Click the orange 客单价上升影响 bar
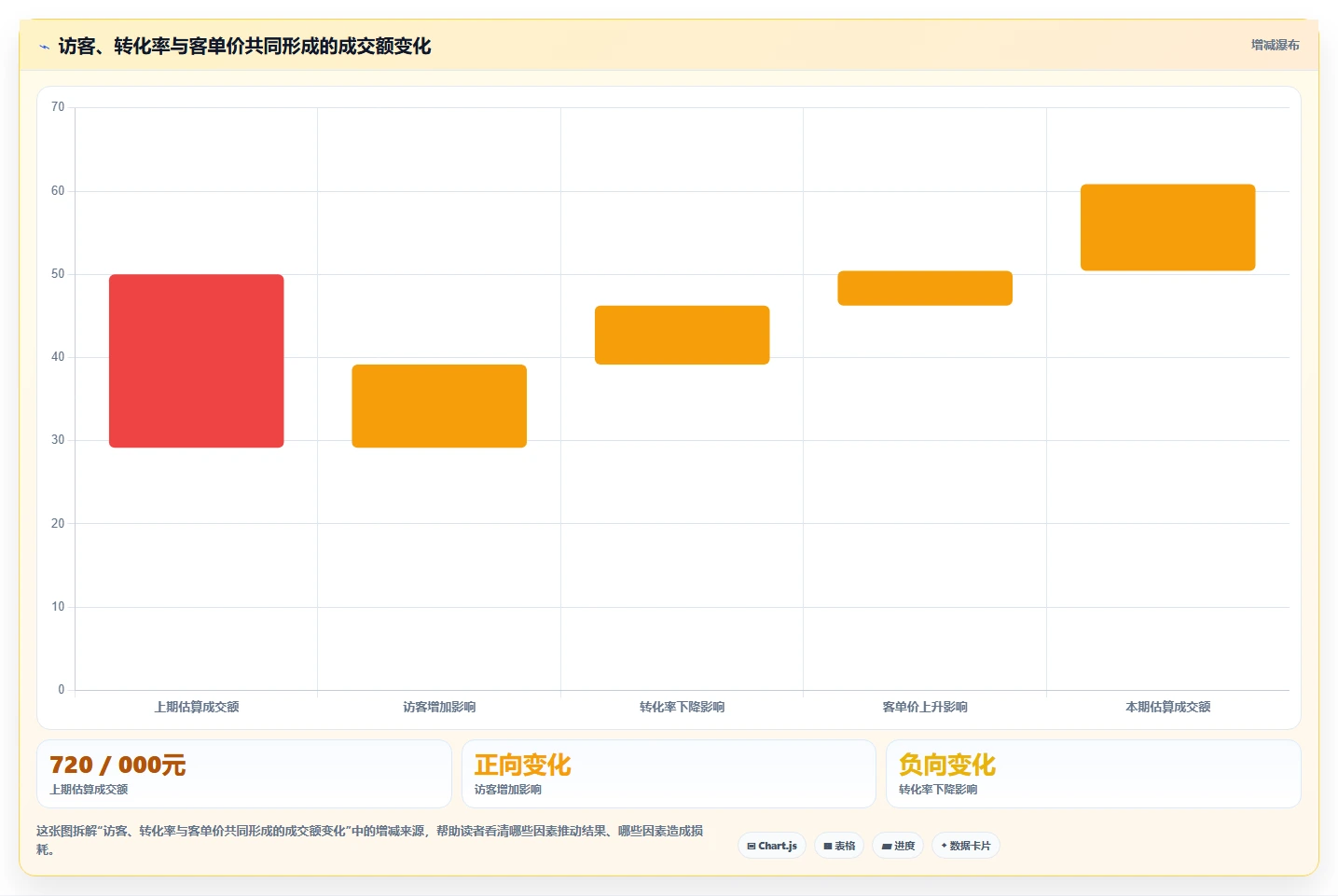The image size is (1338, 896). (925, 288)
